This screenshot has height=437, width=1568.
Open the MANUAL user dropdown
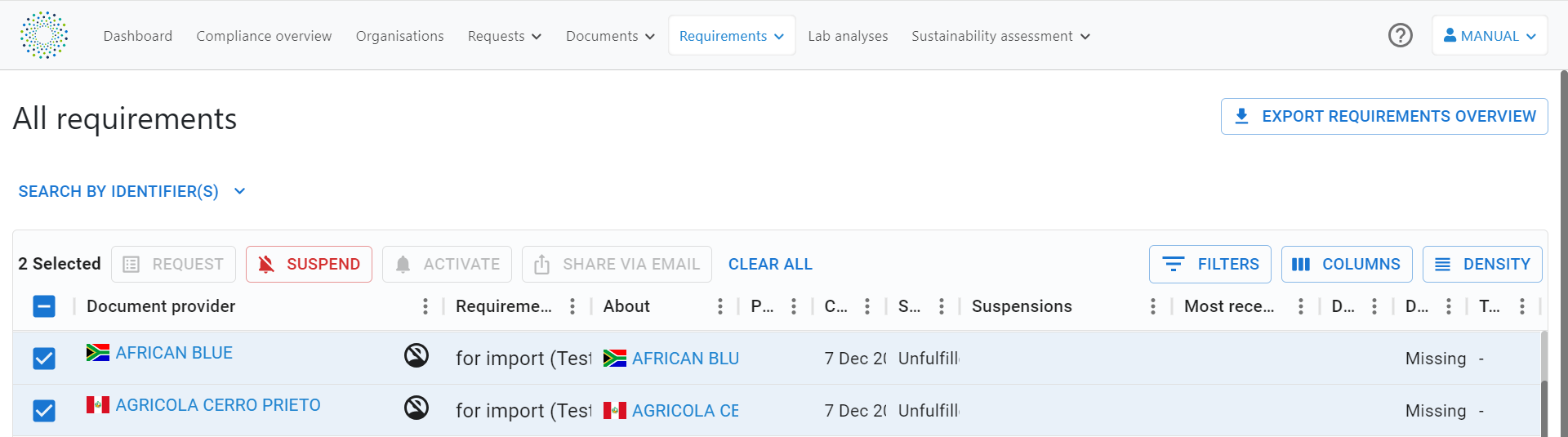1490,36
